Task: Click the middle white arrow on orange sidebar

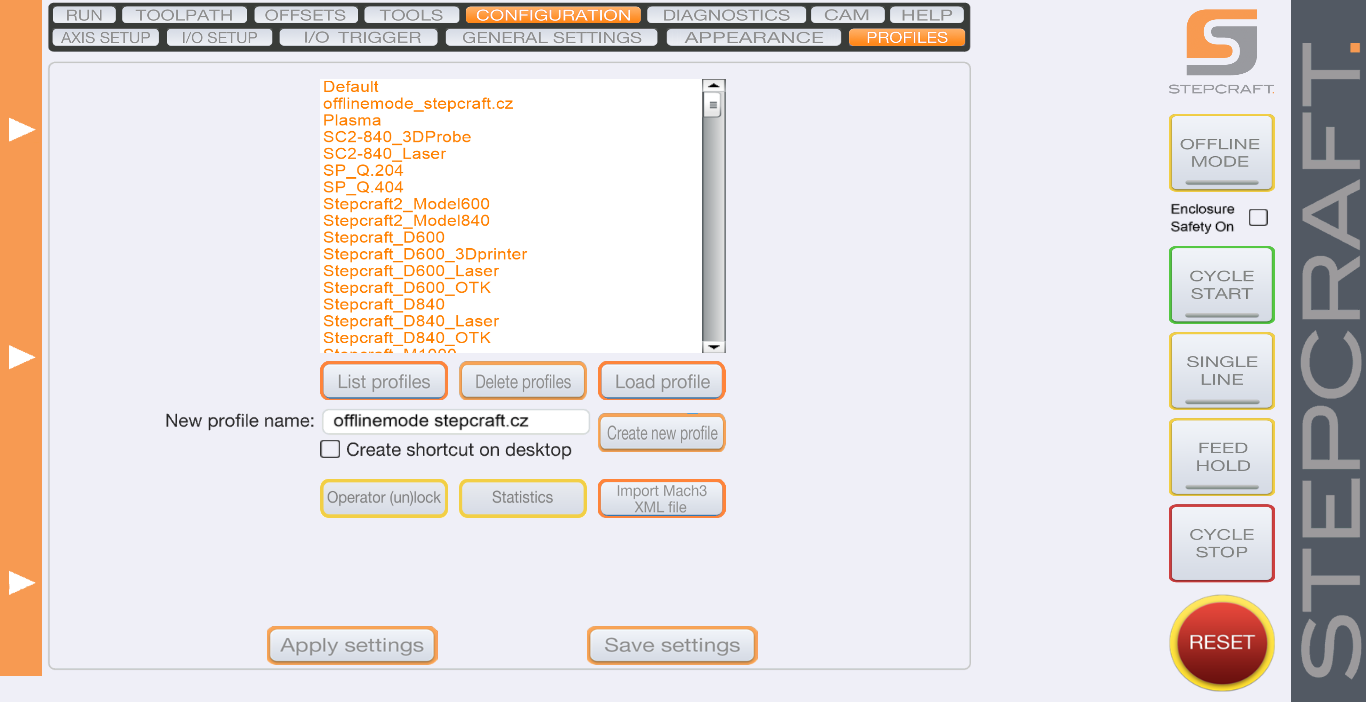Action: pyautogui.click(x=22, y=357)
